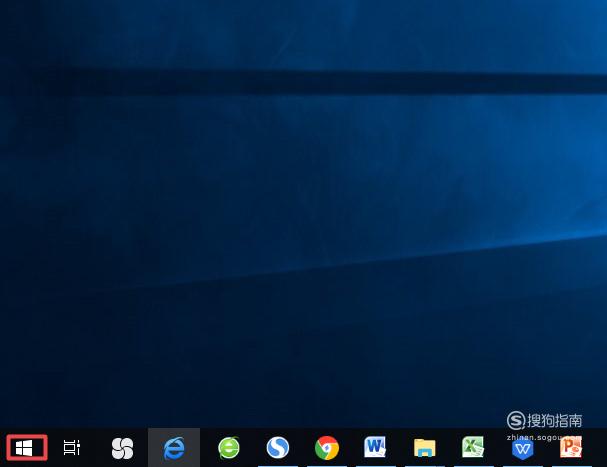Screen dimensions: 607x467
Task: Open the blue WPS shield icon
Action: click(523, 449)
